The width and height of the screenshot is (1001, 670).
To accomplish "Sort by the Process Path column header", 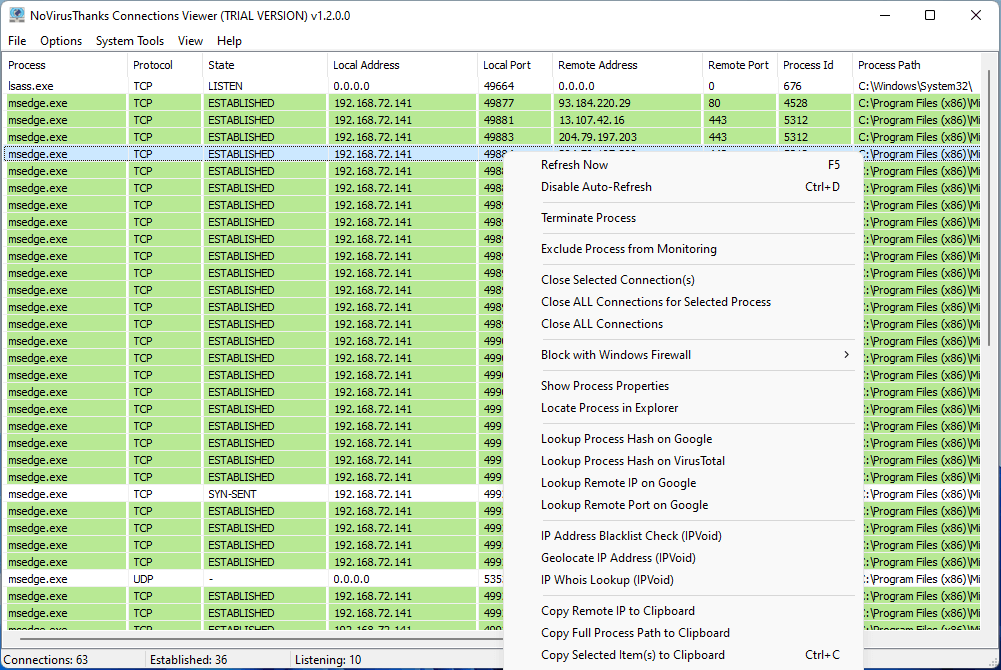I will click(917, 65).
